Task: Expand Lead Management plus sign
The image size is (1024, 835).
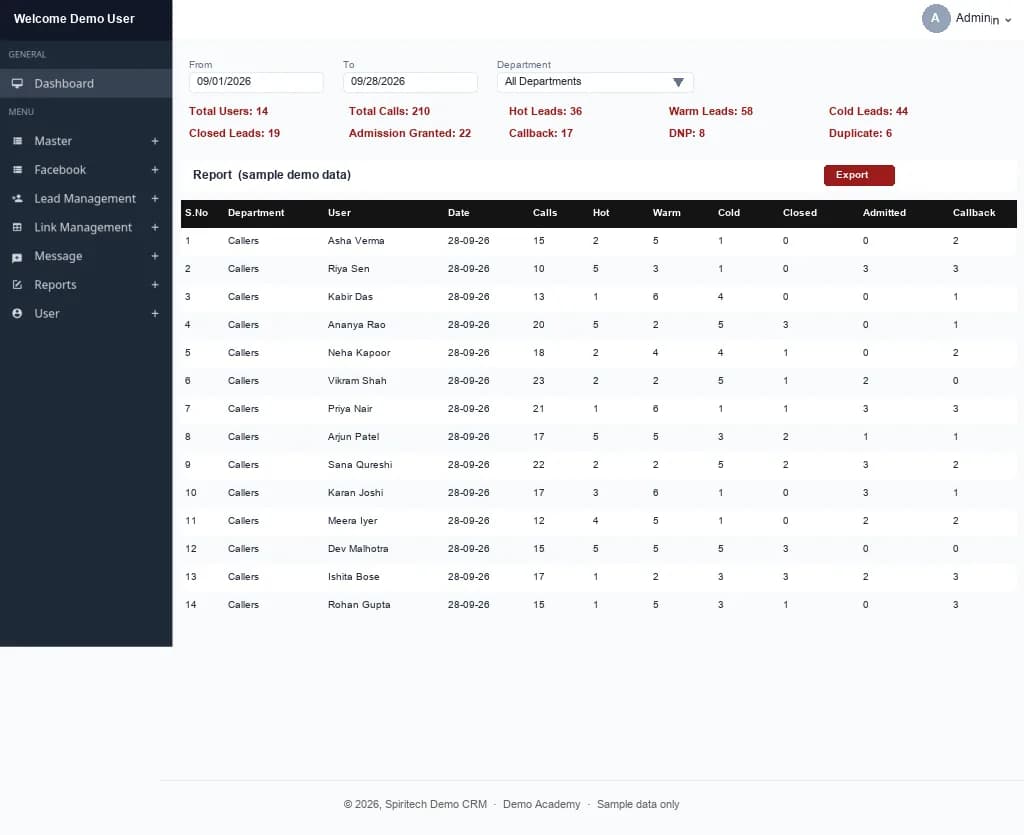Action: tap(155, 198)
